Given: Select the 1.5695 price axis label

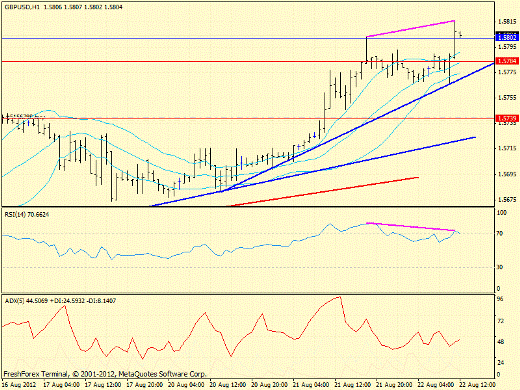Looking at the screenshot, I should (507, 174).
